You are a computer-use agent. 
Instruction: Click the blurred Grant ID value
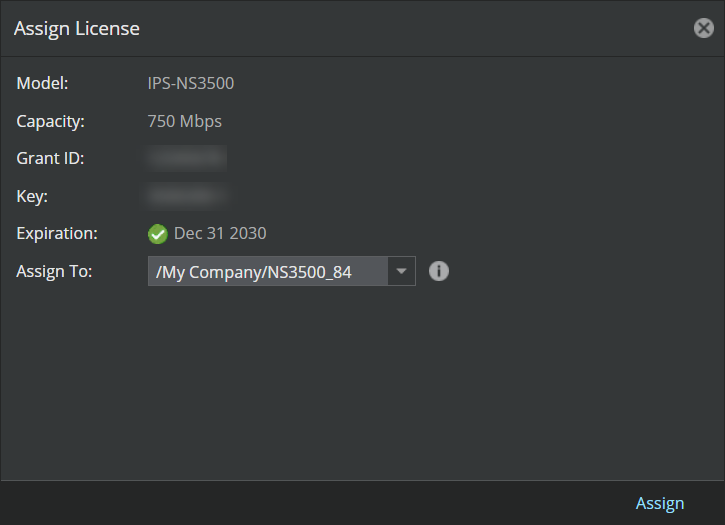click(x=186, y=158)
